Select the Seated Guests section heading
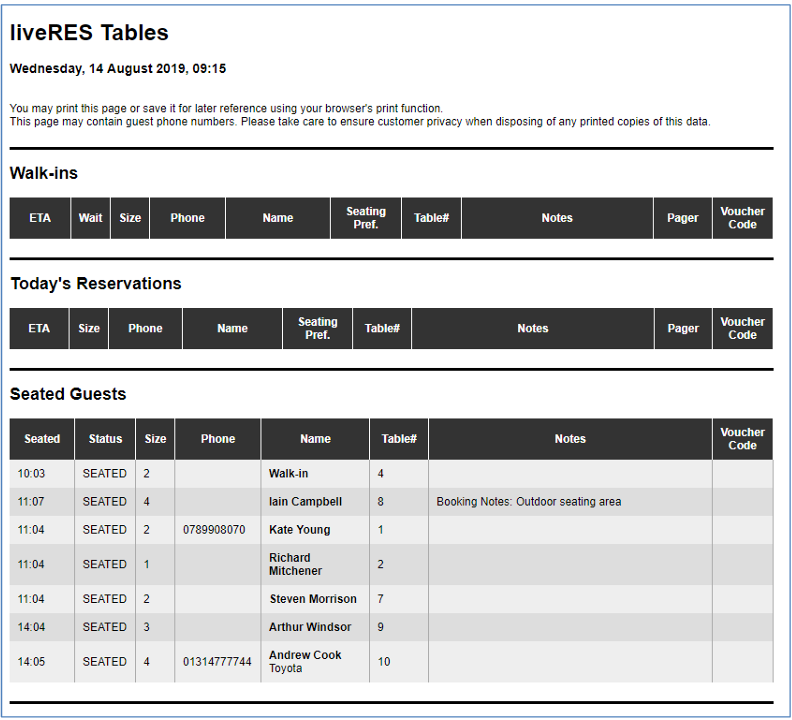This screenshot has height=720, width=792. point(68,394)
